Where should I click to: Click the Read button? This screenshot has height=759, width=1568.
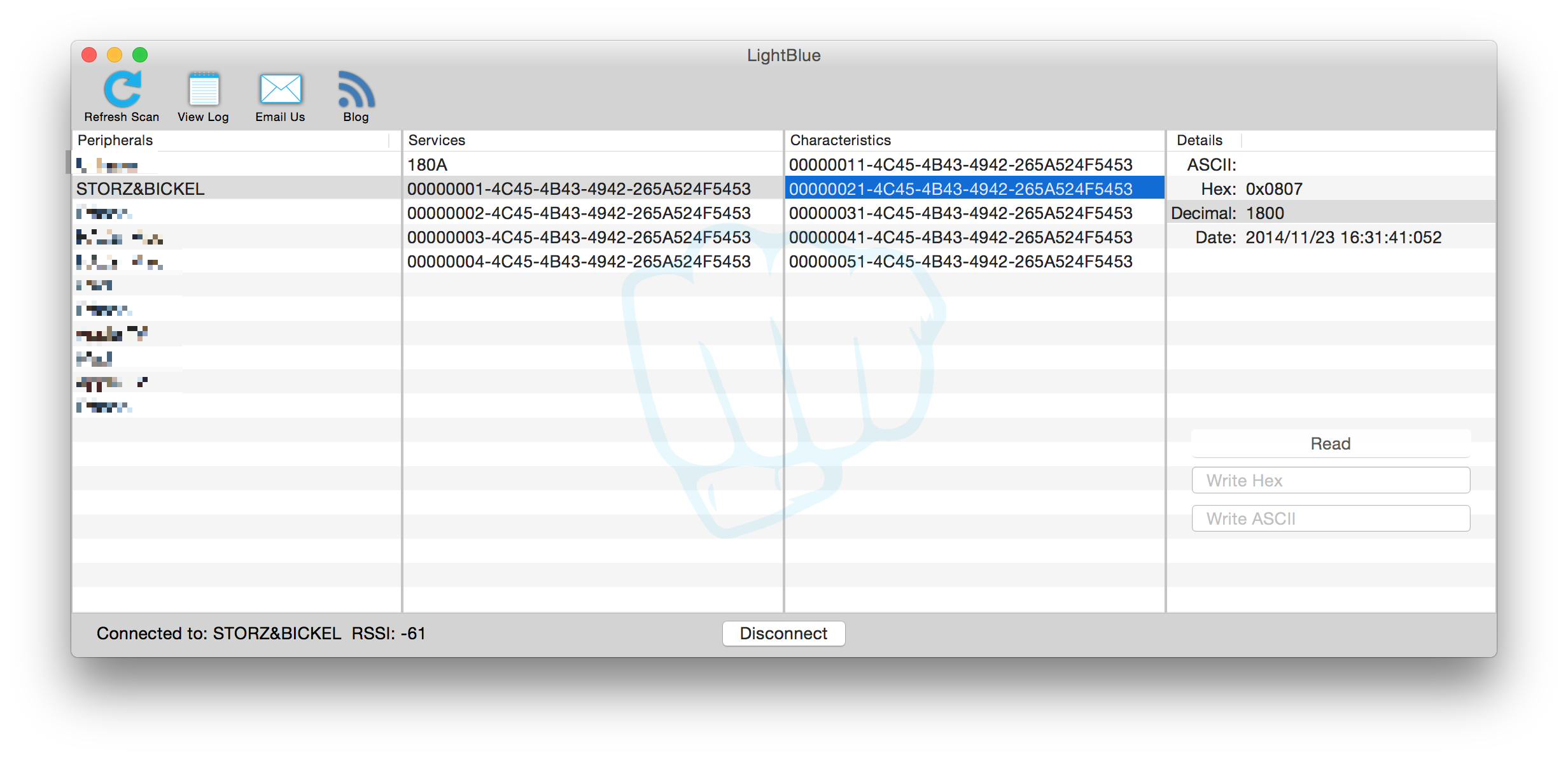coord(1330,444)
